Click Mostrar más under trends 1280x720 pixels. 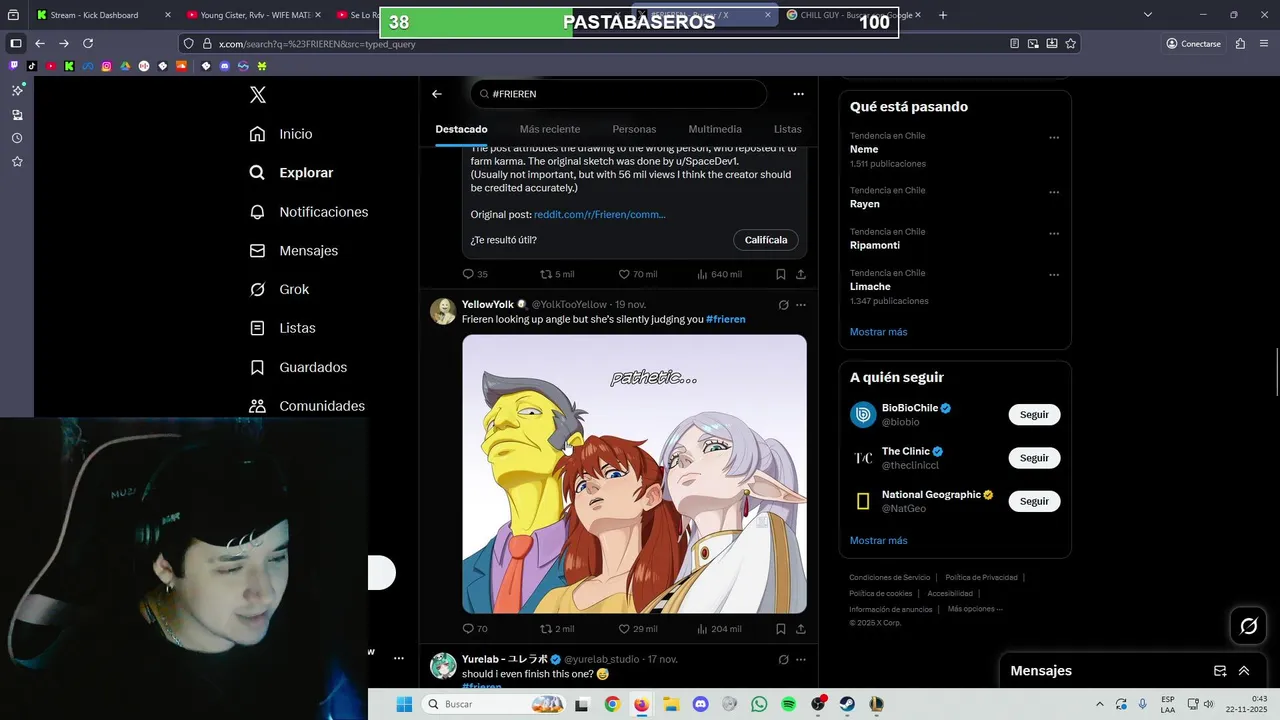click(879, 332)
